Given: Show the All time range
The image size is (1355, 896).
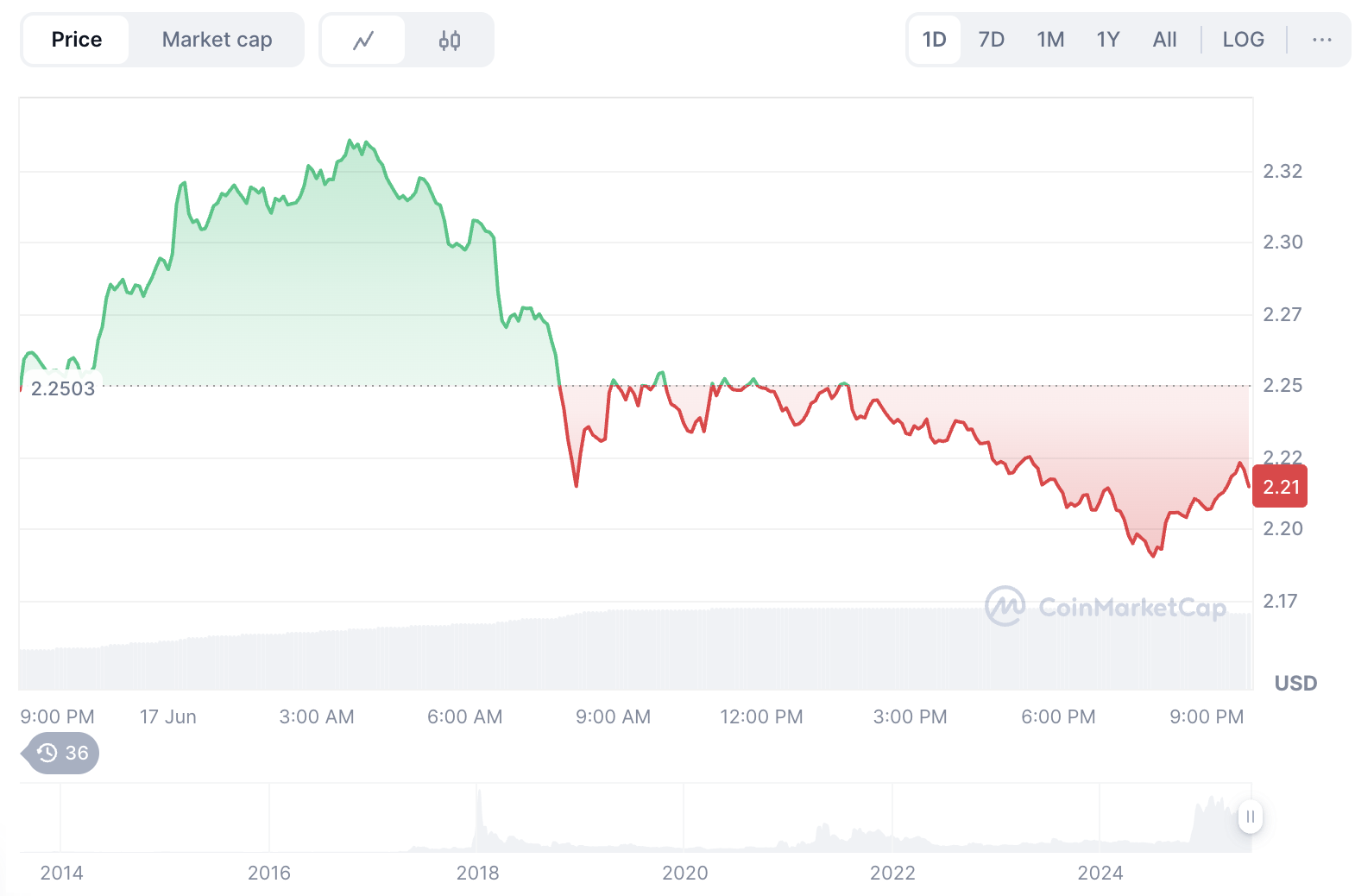Looking at the screenshot, I should 1164,40.
